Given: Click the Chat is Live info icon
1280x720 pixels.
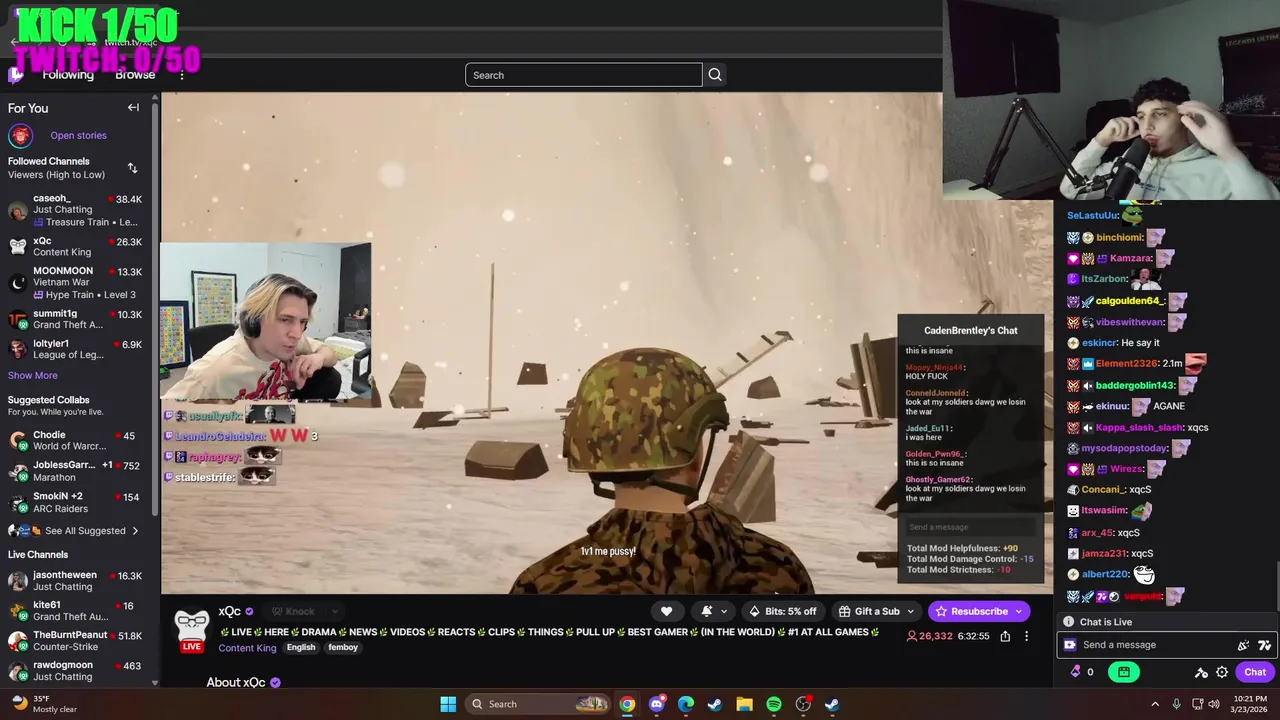Looking at the screenshot, I should click(x=1069, y=622).
